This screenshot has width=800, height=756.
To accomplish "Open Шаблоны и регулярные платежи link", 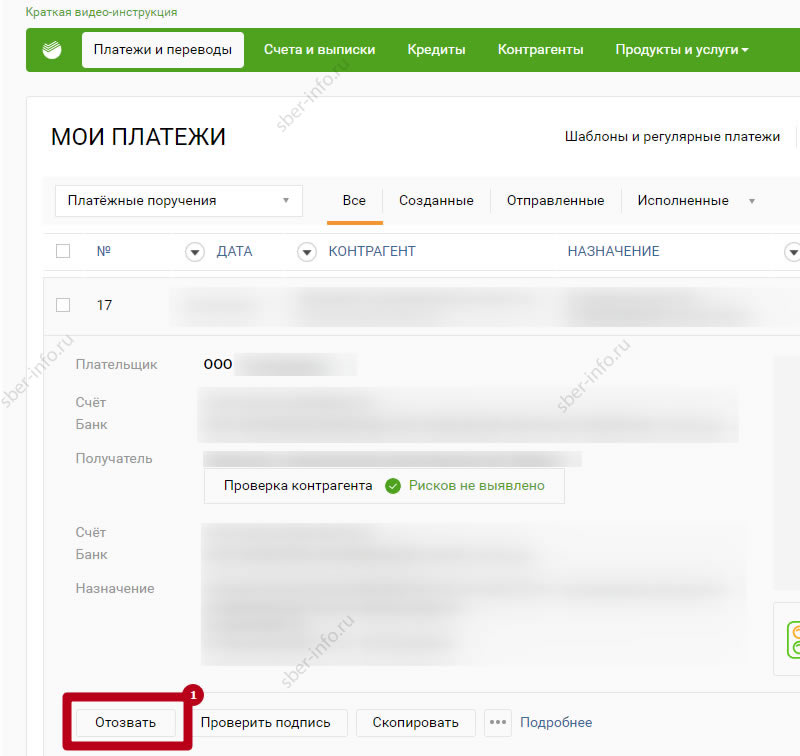I will (x=672, y=137).
